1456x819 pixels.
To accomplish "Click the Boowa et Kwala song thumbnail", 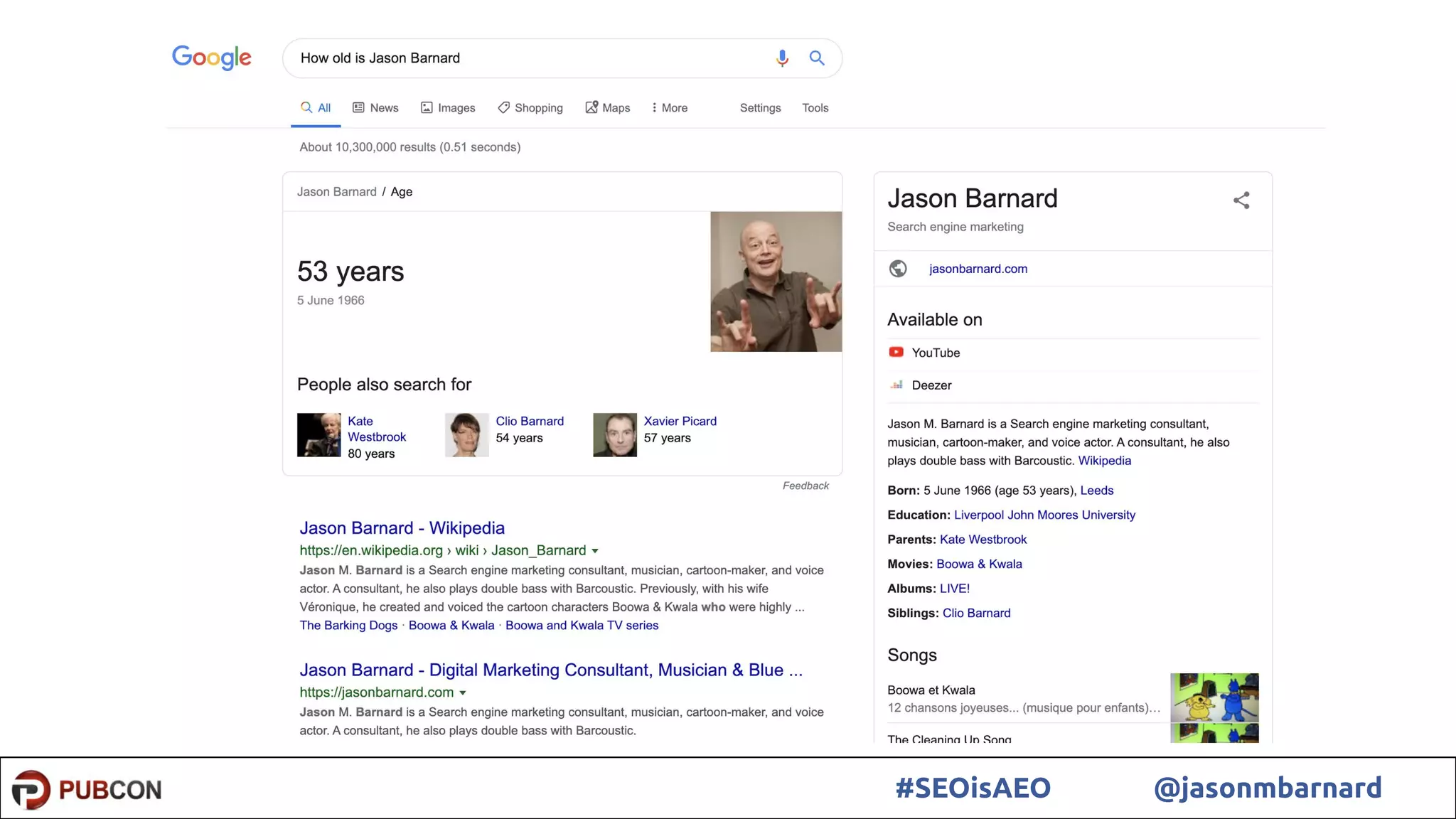I will coord(1214,697).
